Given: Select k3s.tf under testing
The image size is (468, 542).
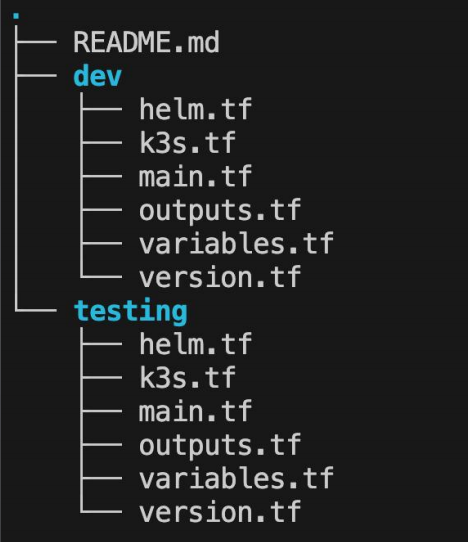Looking at the screenshot, I should coord(187,377).
